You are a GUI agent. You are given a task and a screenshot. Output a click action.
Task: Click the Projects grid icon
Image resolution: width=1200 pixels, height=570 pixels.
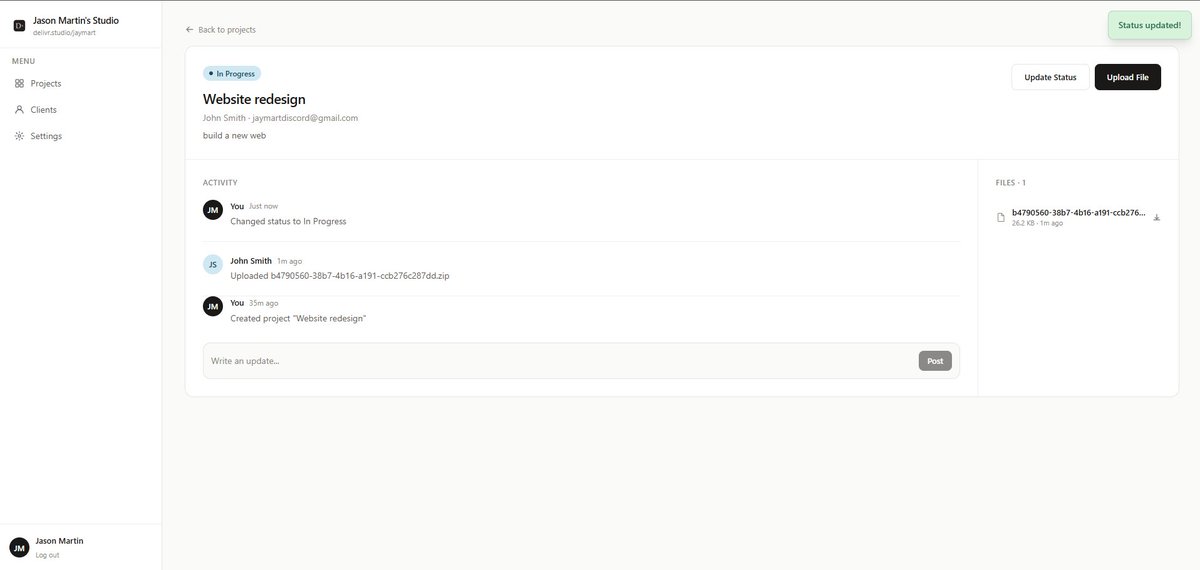pos(19,83)
